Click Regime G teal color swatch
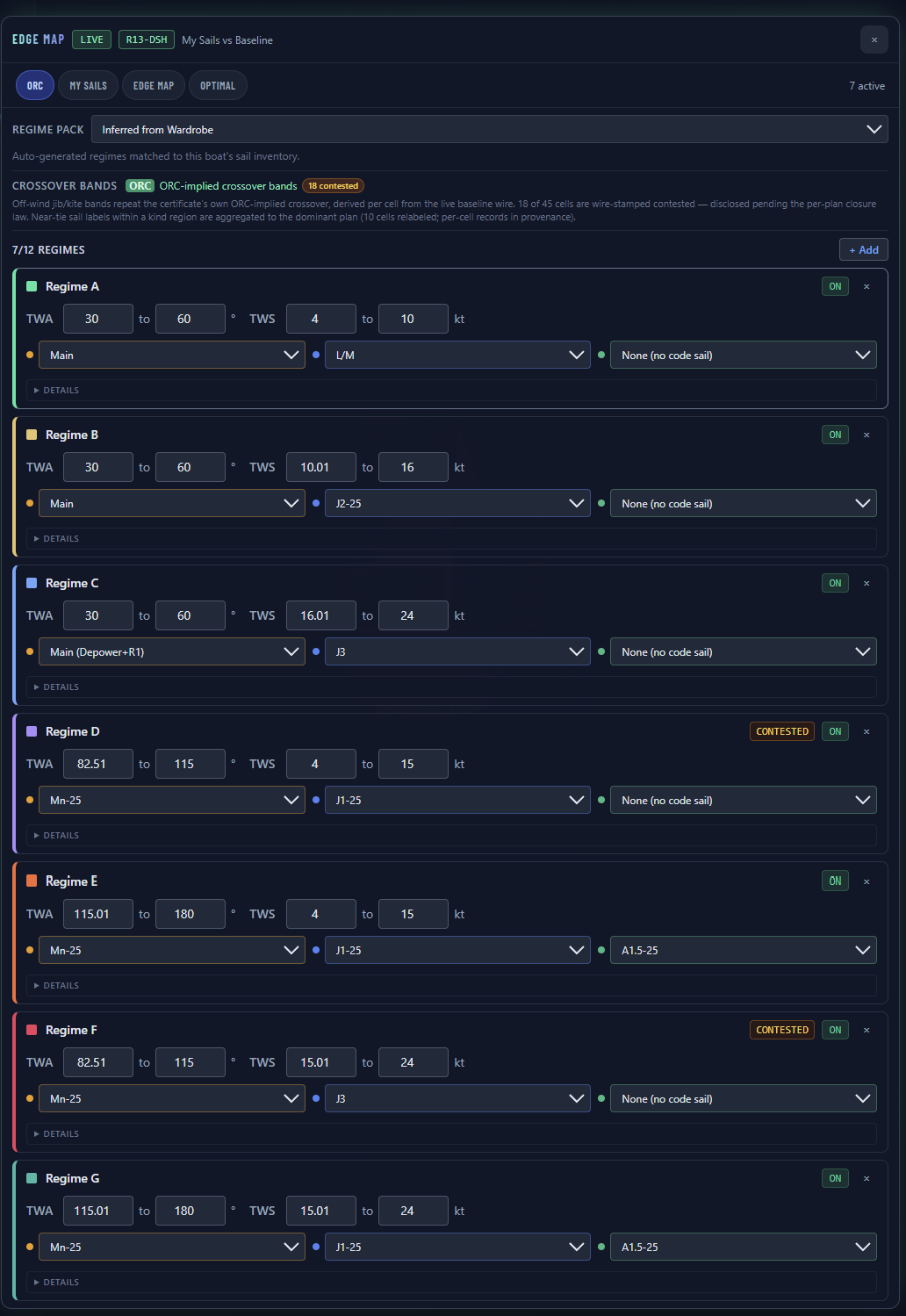Image resolution: width=906 pixels, height=1316 pixels. coord(32,1178)
